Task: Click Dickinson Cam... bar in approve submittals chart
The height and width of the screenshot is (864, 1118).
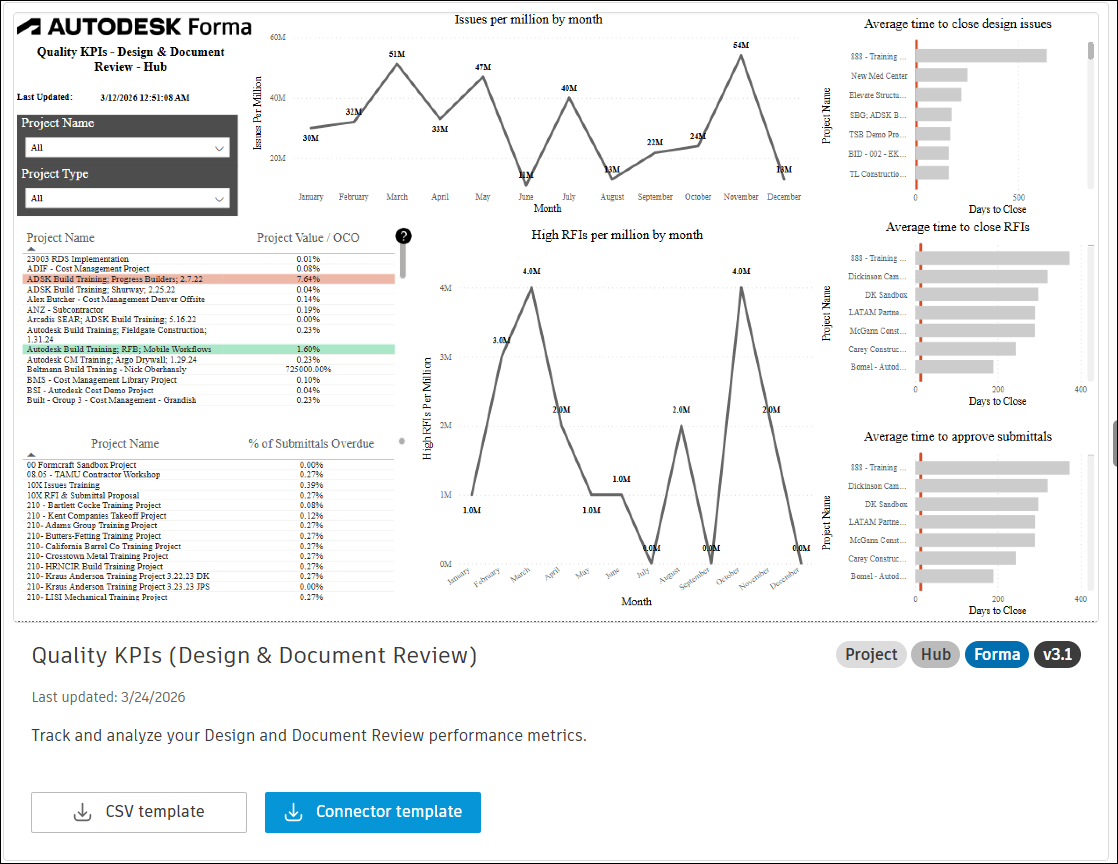Action: [x=982, y=485]
